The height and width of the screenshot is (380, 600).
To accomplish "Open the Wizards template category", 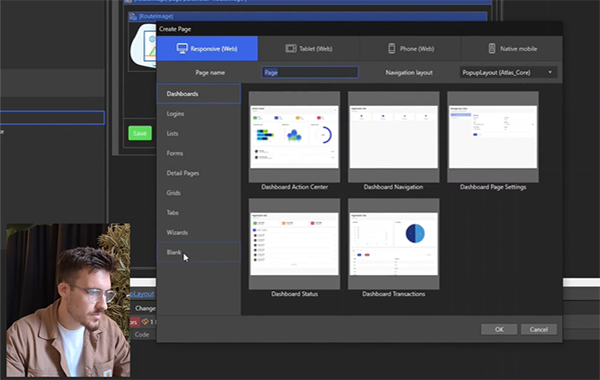I will (x=199, y=232).
